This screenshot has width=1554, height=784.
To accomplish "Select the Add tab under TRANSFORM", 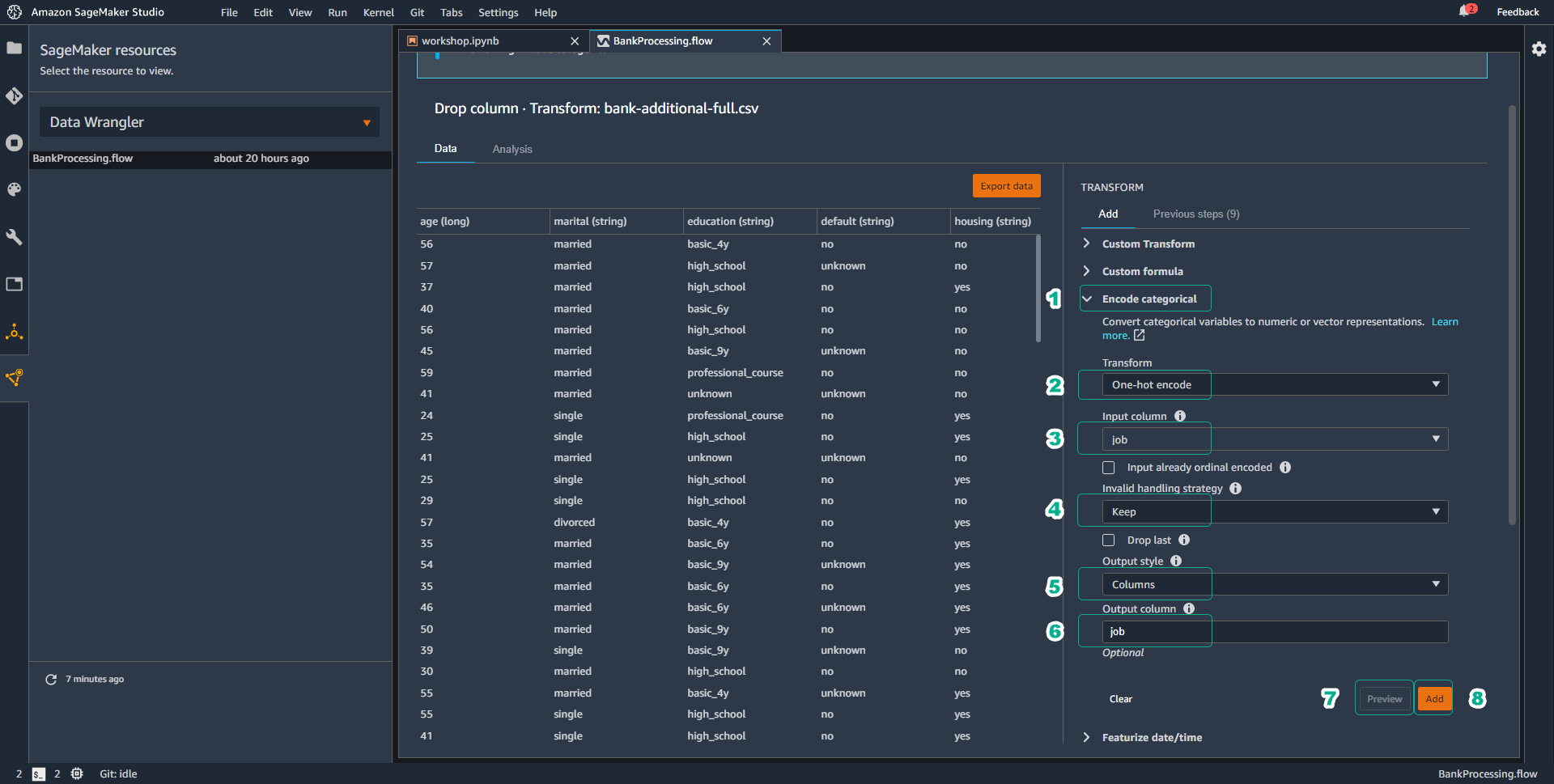I will (x=1108, y=214).
